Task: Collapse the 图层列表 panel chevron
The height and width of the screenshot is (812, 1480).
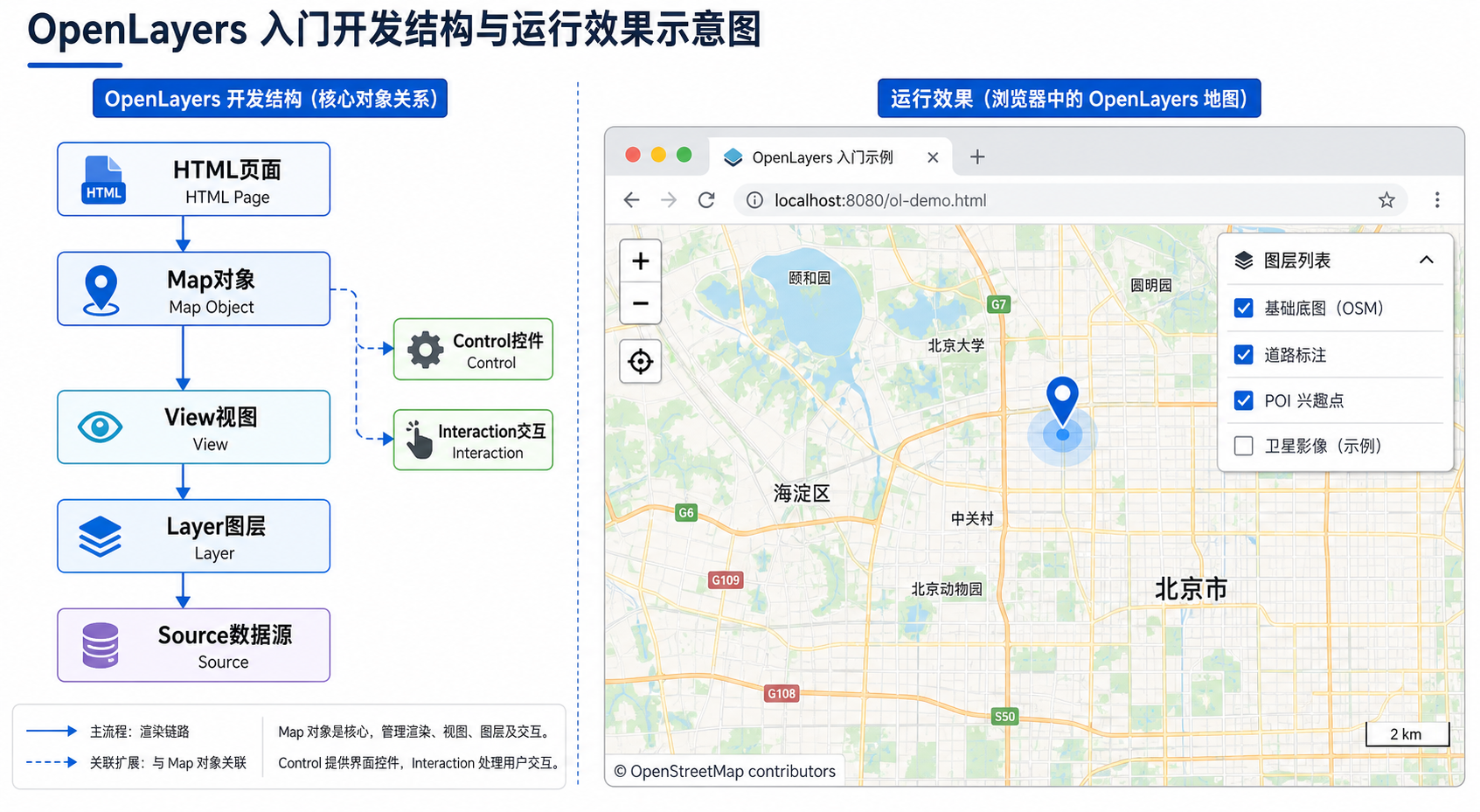Action: [1426, 260]
